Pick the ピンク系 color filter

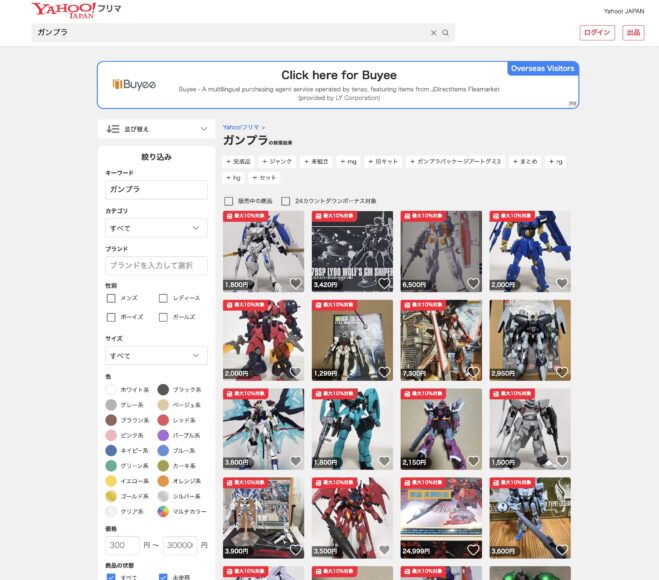click(111, 435)
